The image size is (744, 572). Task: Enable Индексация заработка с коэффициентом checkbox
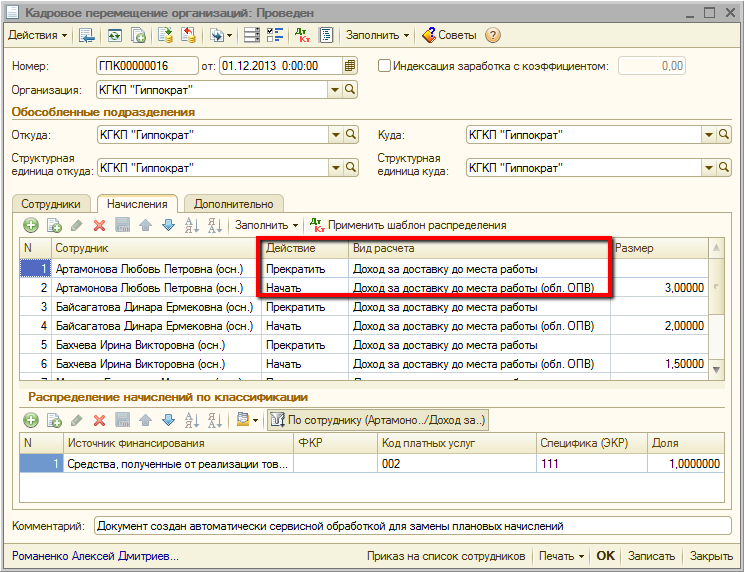point(385,66)
